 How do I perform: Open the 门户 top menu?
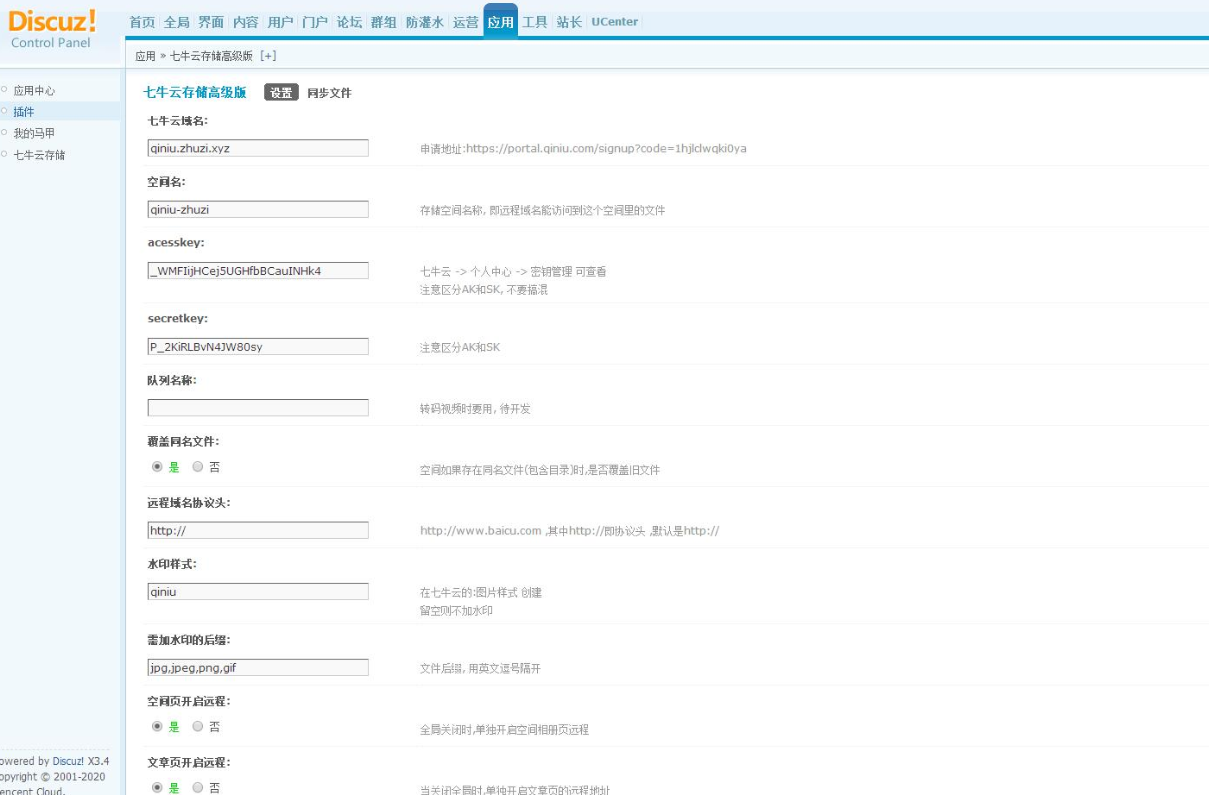click(315, 22)
